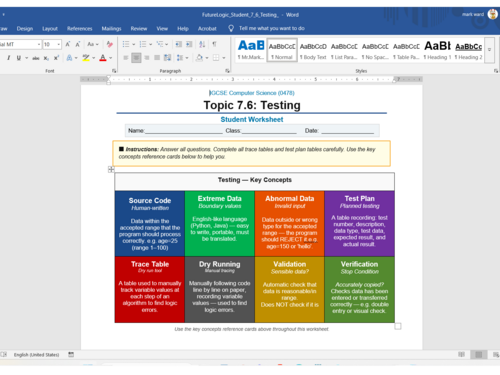This screenshot has width=500, height=375.
Task: Expand the borders dropdown arrow
Action: pyautogui.click(x=224, y=58)
